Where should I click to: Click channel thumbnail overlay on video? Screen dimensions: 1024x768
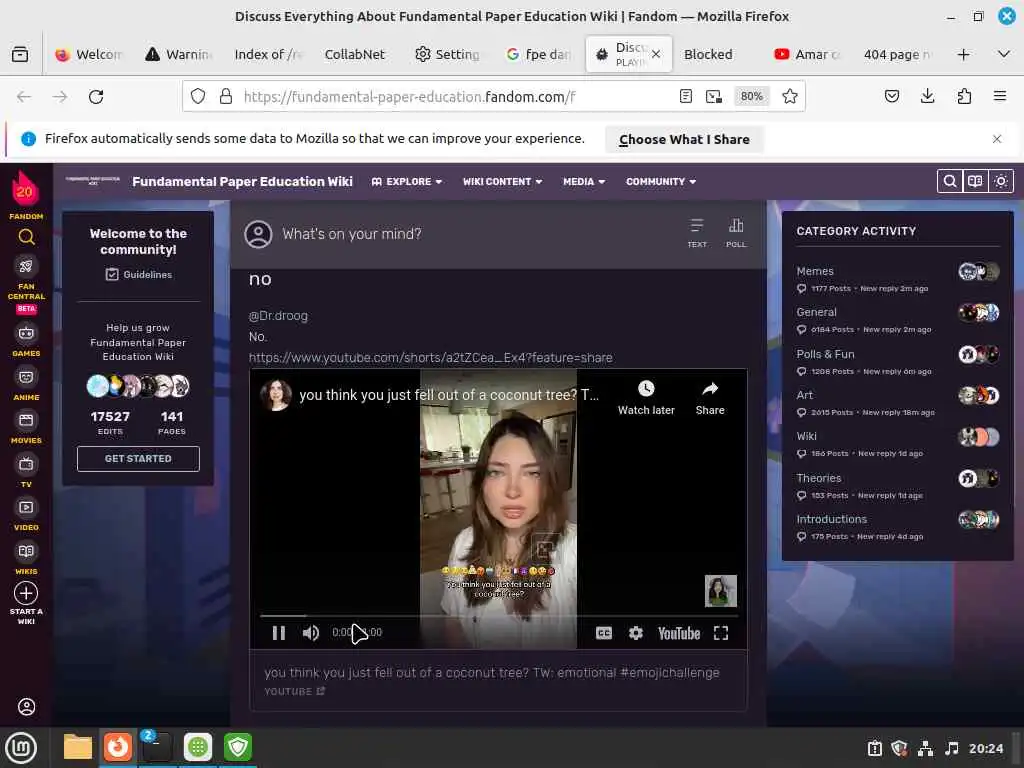[720, 590]
